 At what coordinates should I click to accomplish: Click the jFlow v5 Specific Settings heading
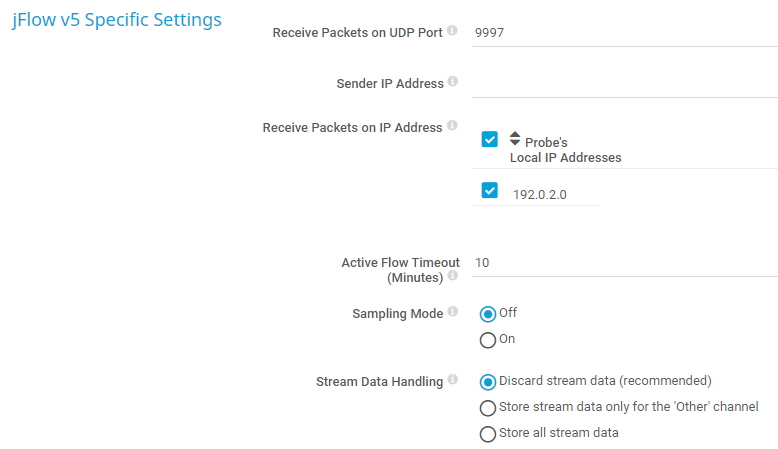click(117, 20)
